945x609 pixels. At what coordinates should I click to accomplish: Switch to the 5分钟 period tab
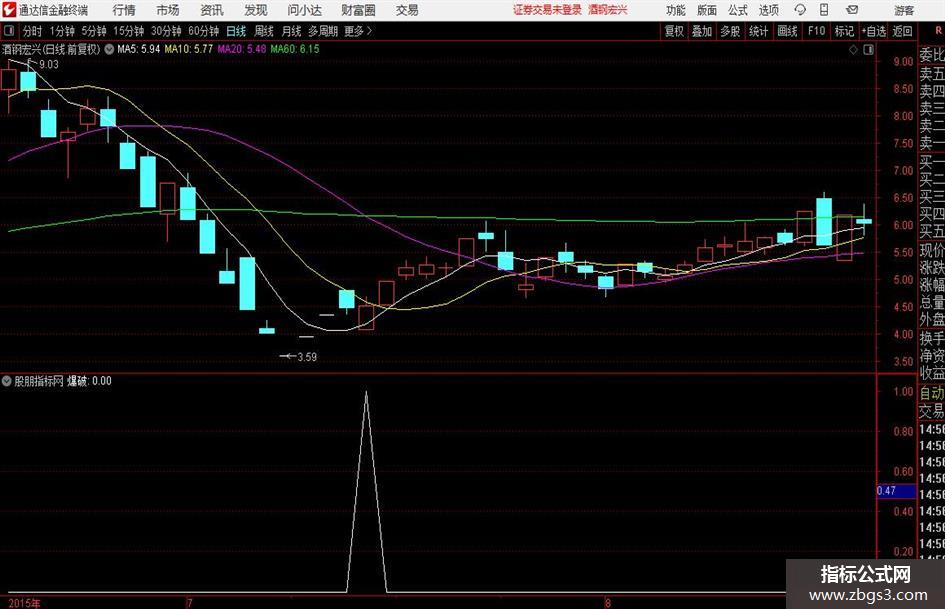(93, 31)
